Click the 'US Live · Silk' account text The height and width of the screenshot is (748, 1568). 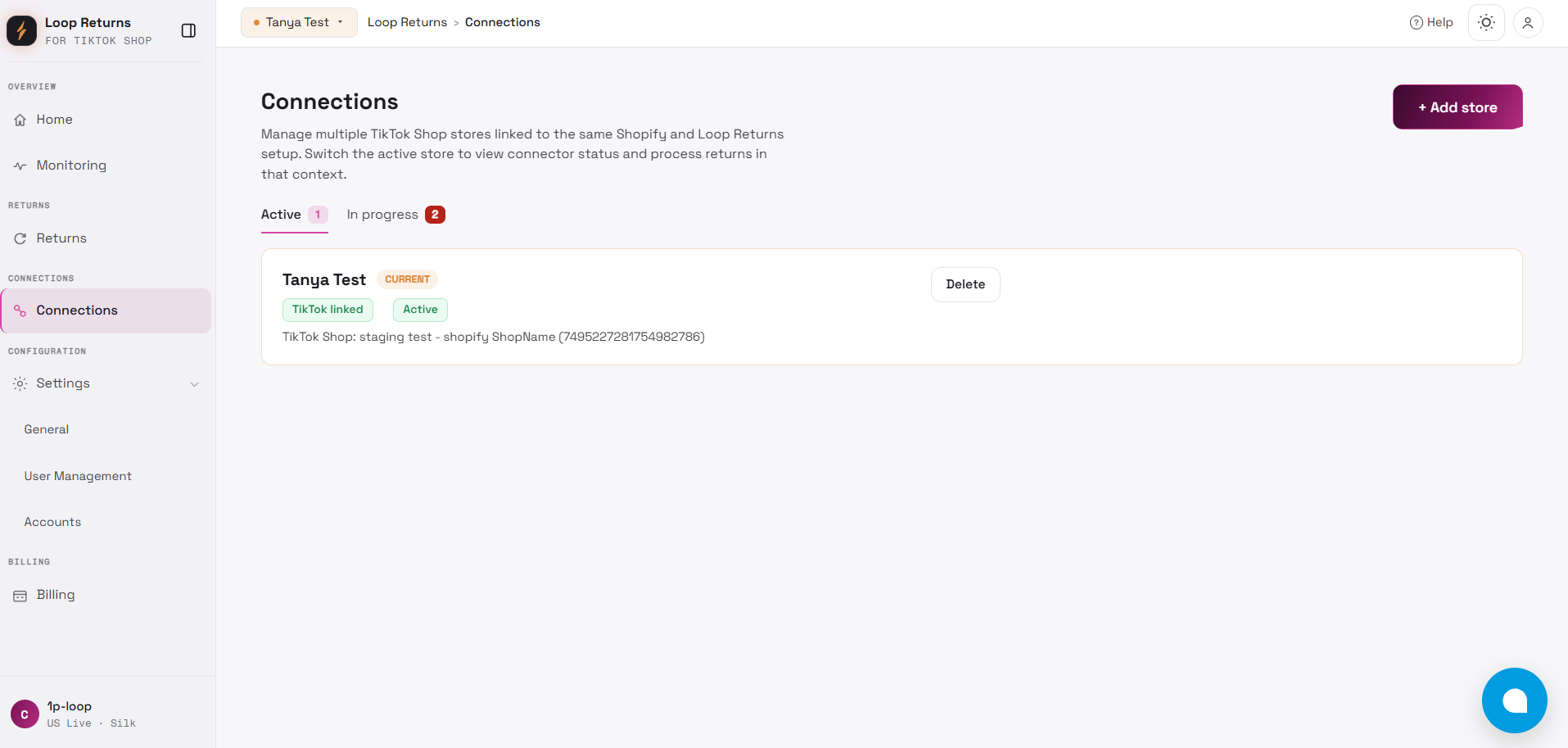92,723
